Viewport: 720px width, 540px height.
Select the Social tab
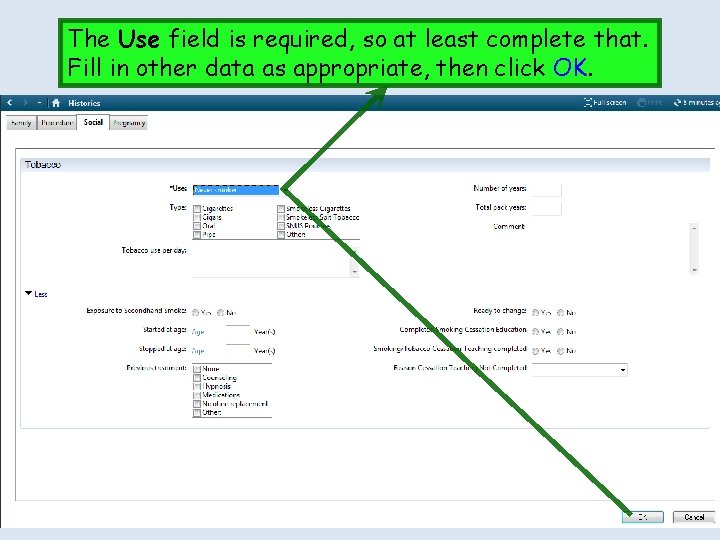(x=93, y=122)
